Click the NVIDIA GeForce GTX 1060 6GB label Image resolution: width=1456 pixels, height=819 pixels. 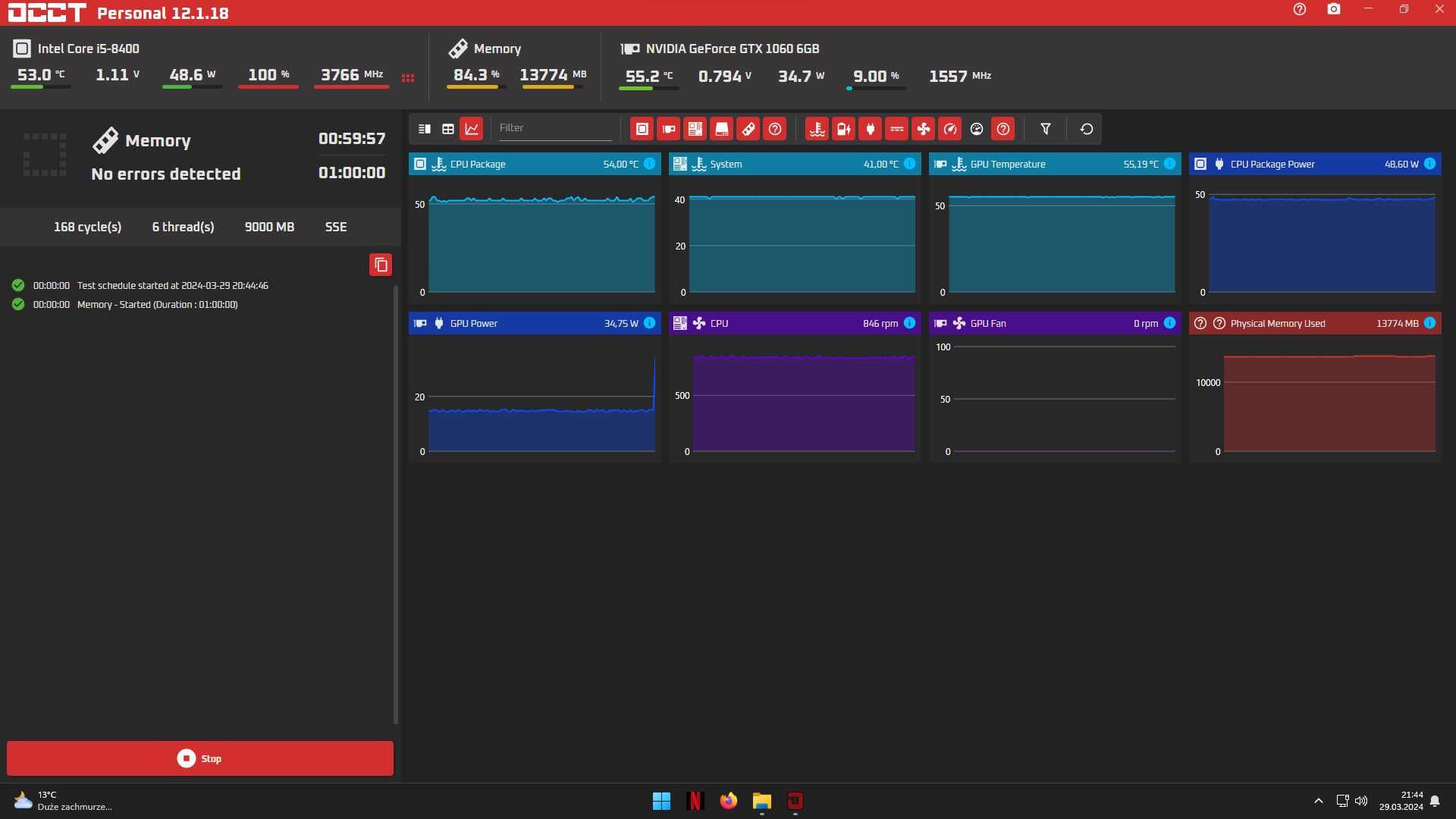(733, 49)
